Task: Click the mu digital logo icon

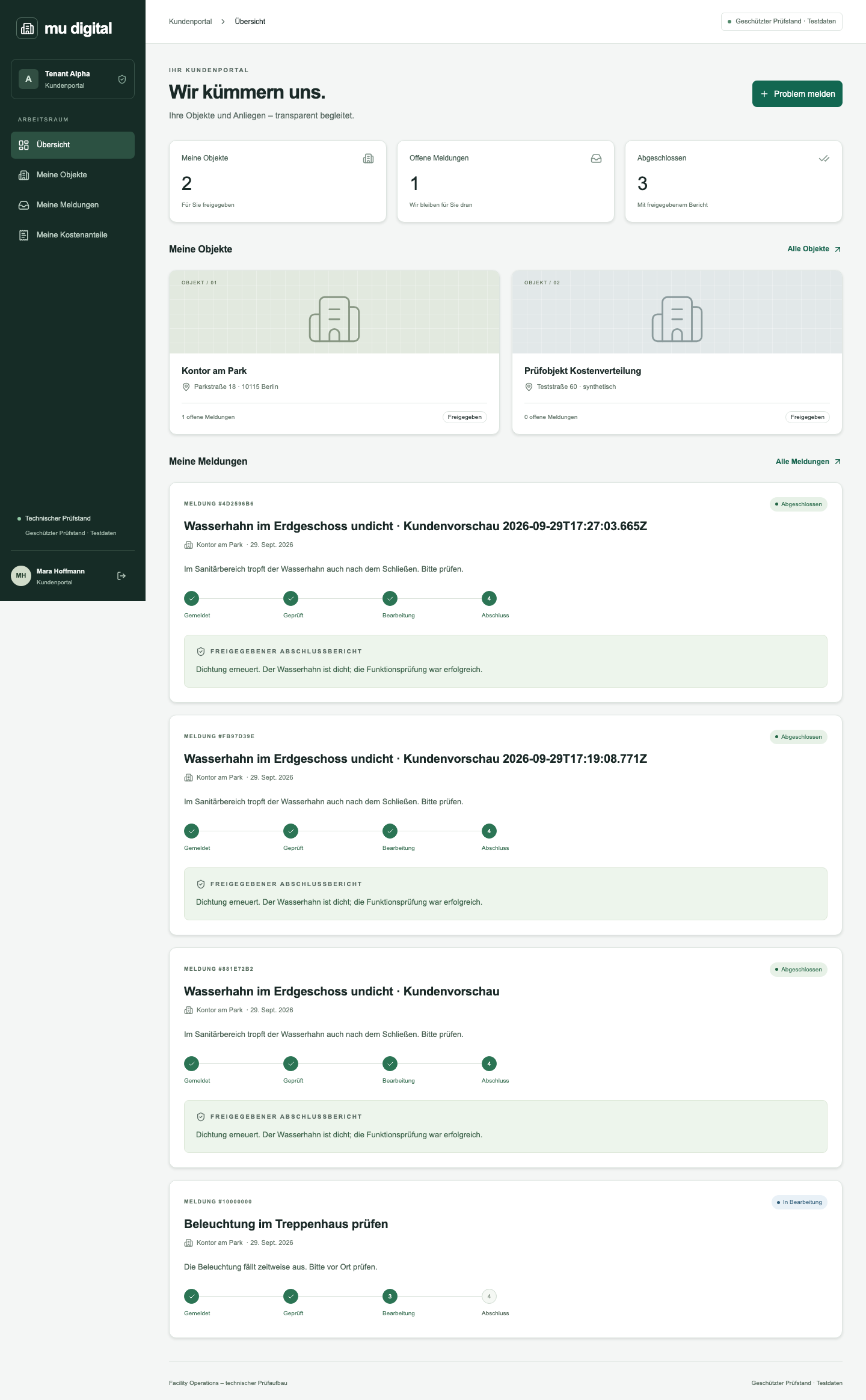Action: [27, 28]
